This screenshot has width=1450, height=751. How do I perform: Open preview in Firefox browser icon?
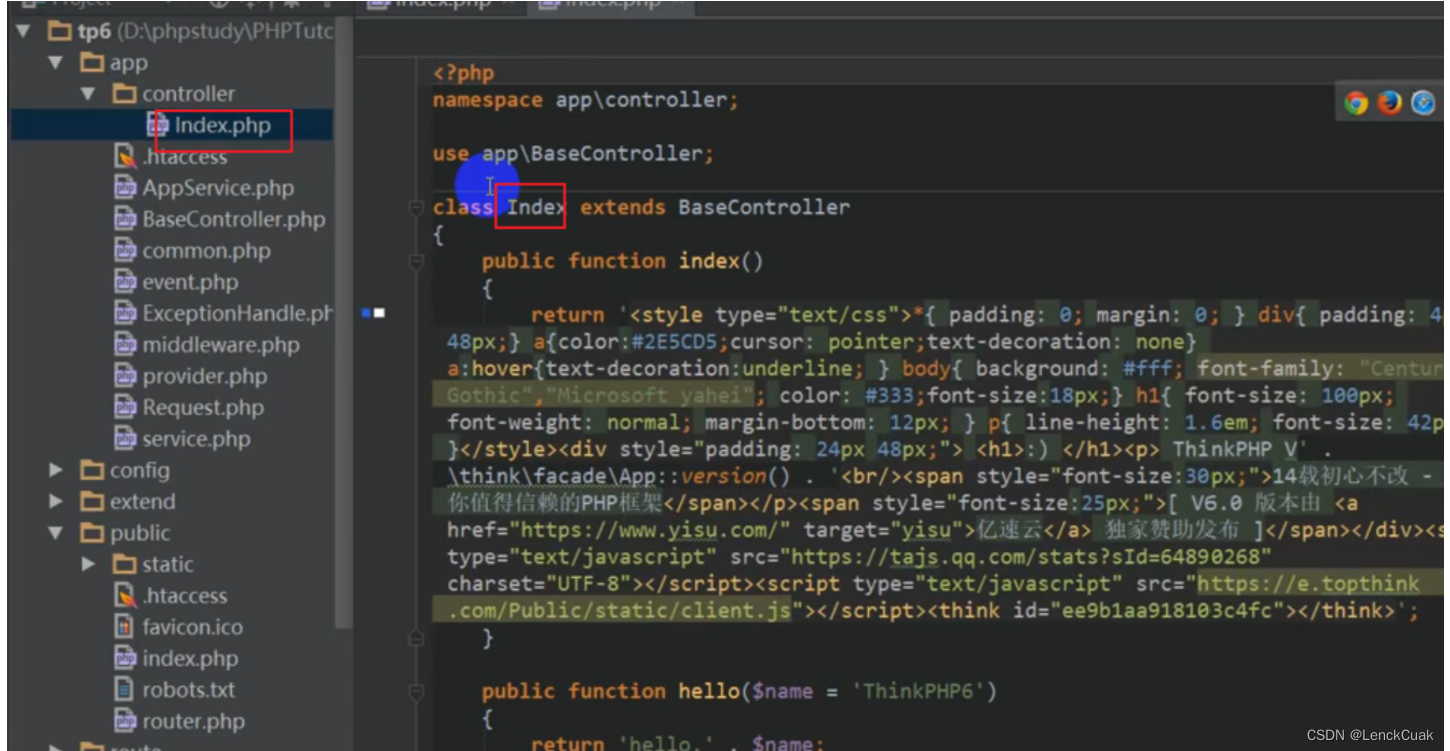(x=1389, y=103)
